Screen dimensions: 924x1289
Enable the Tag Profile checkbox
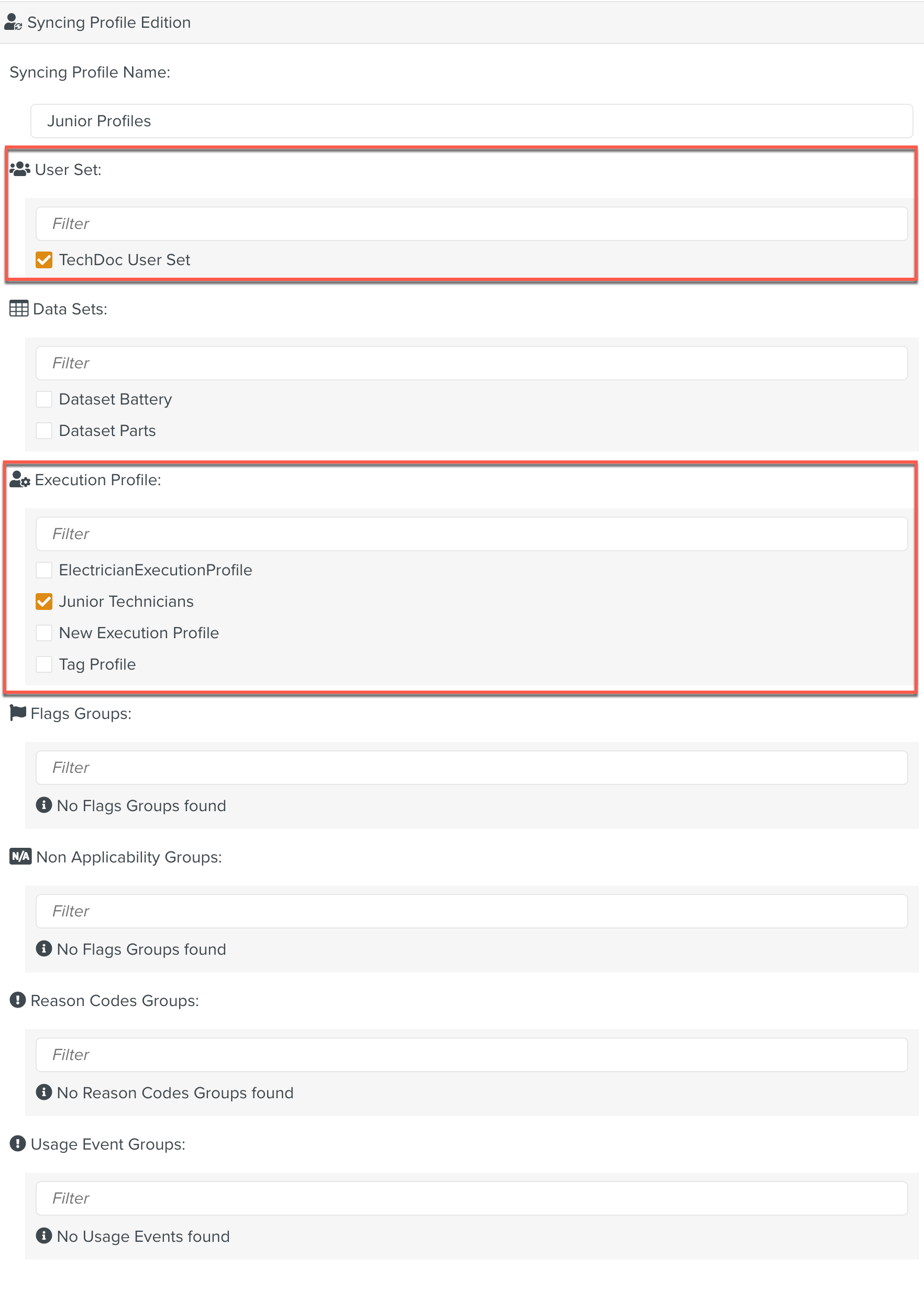point(45,664)
